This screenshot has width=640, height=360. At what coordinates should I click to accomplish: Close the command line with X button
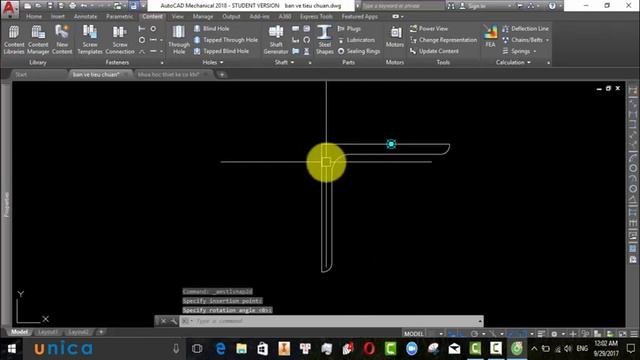163,321
